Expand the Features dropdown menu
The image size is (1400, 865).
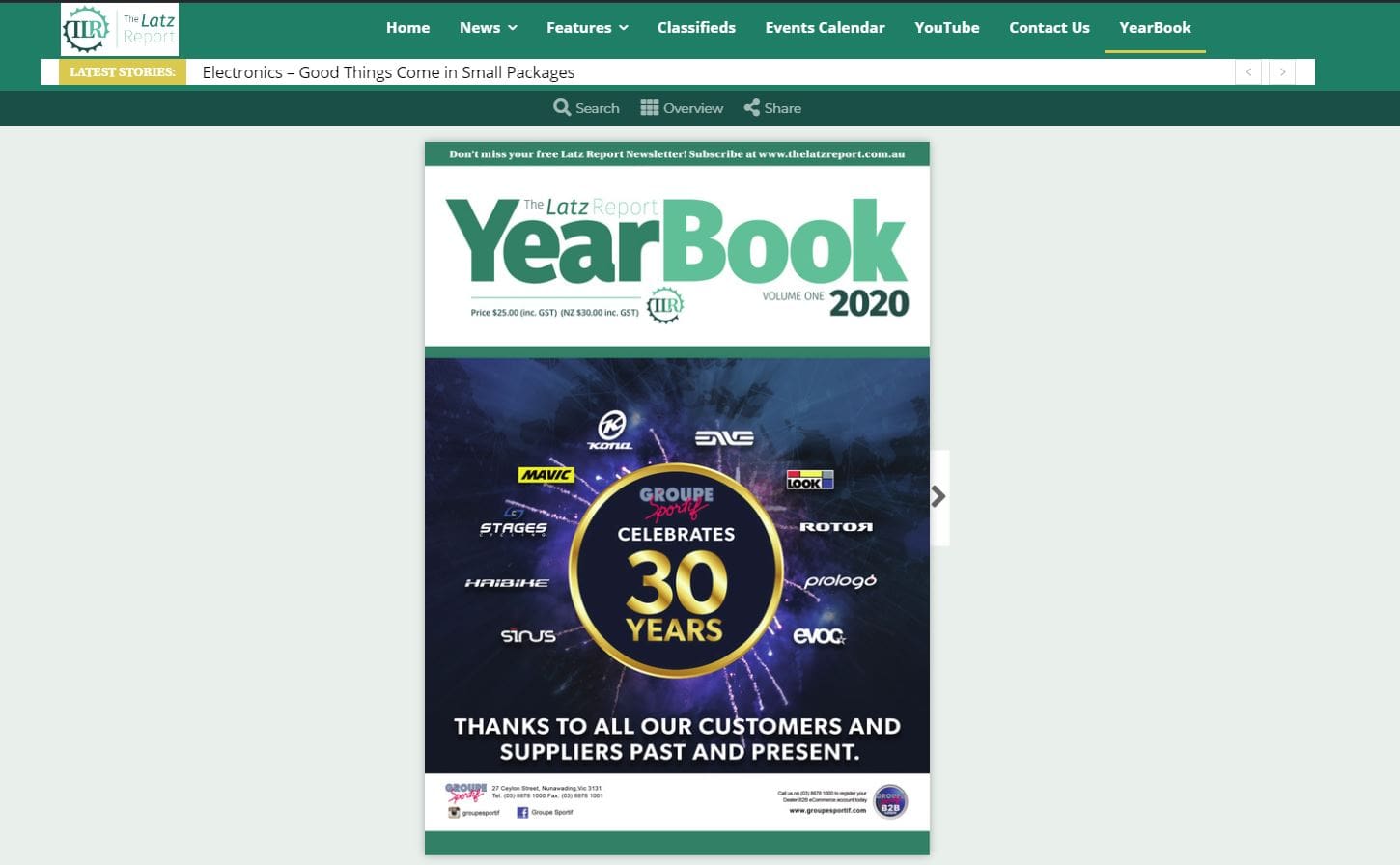[x=587, y=28]
